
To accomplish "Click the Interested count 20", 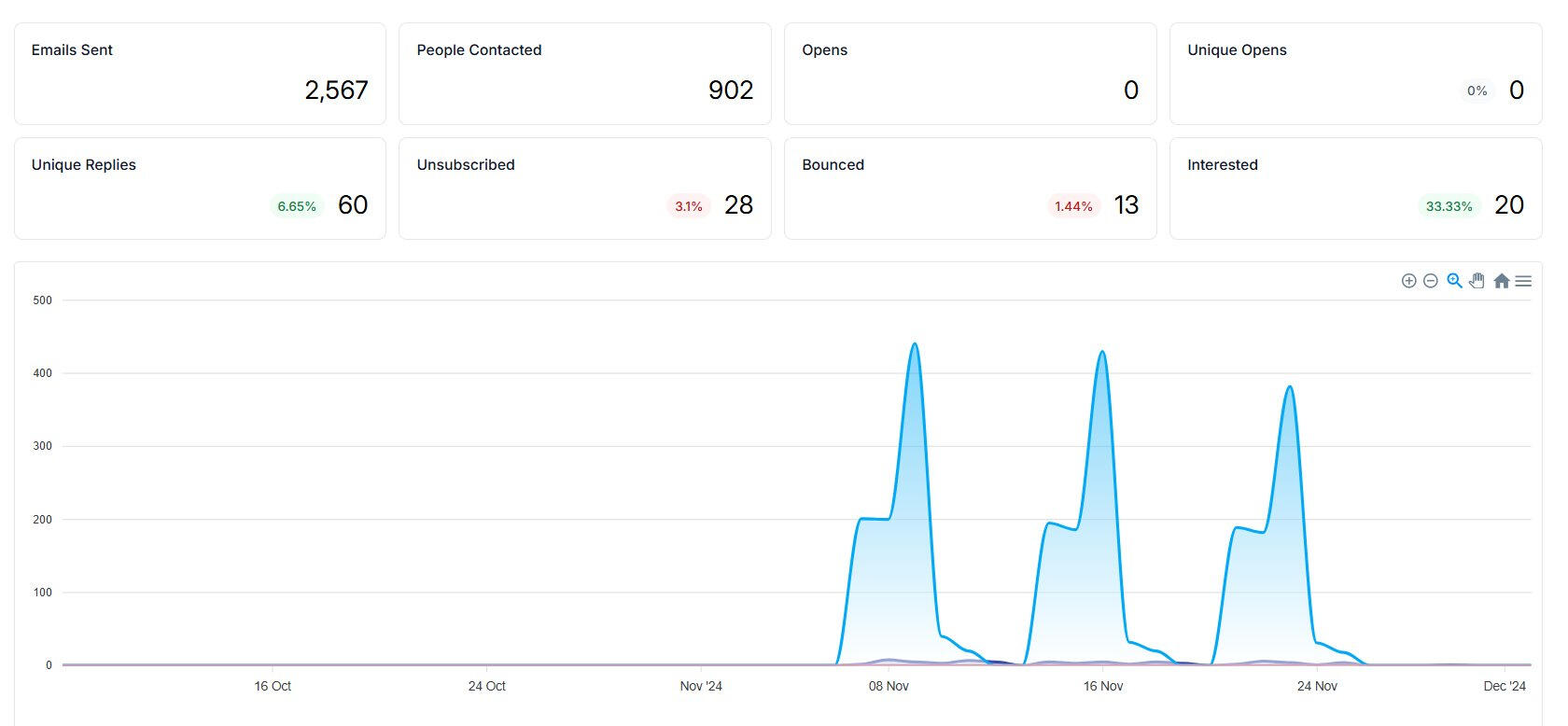I will click(x=1508, y=205).
